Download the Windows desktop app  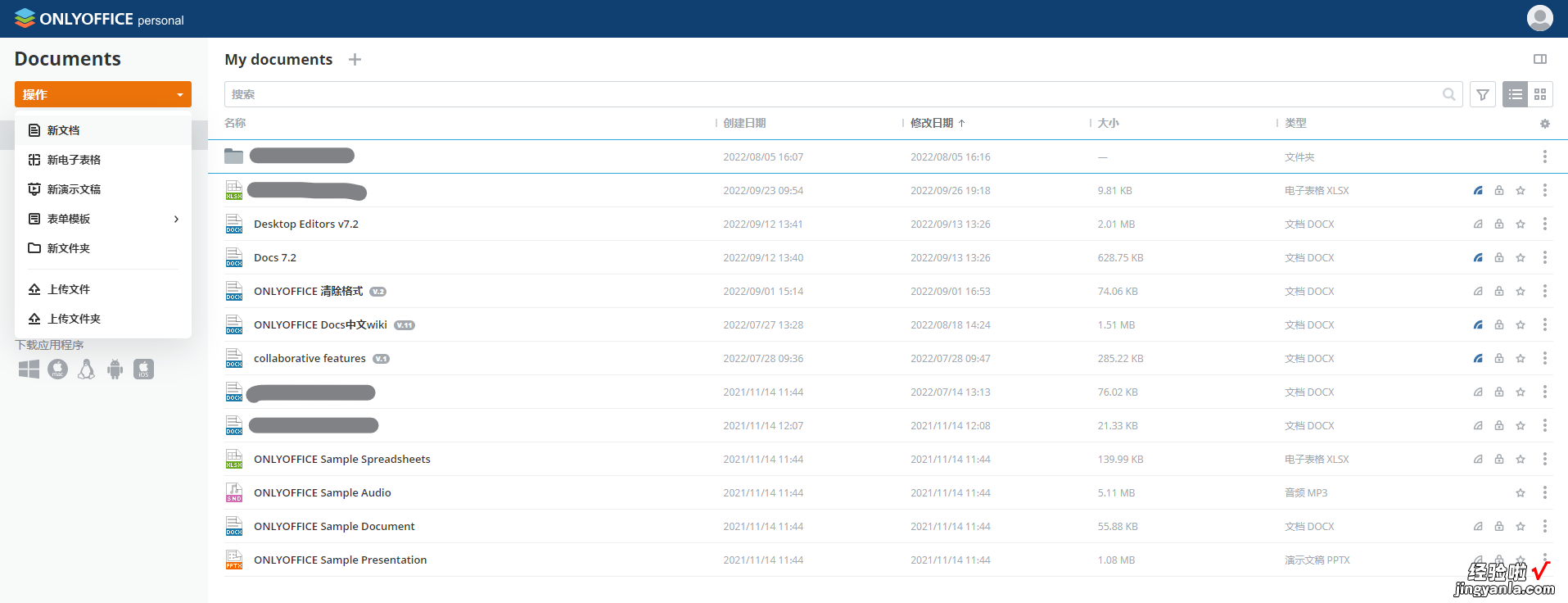[29, 370]
